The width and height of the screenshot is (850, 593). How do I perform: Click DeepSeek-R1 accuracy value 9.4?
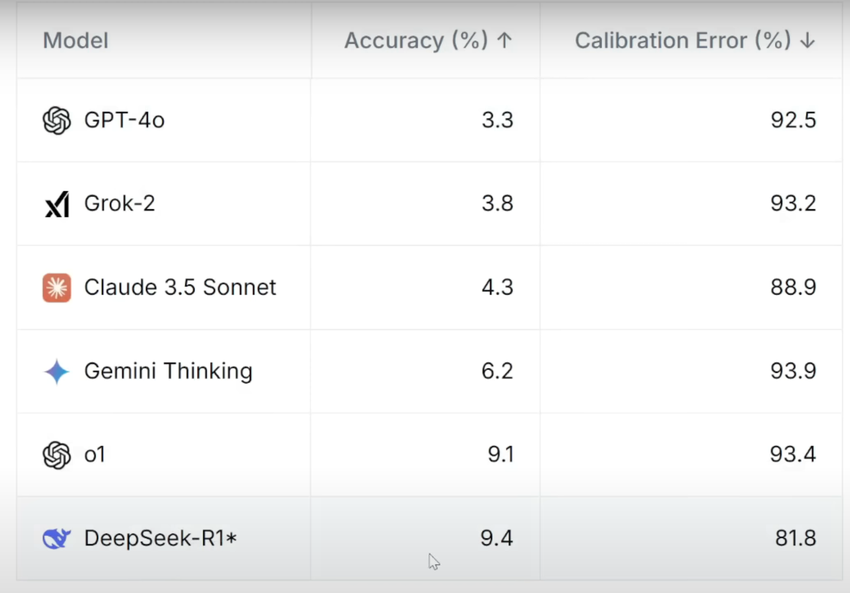(496, 539)
